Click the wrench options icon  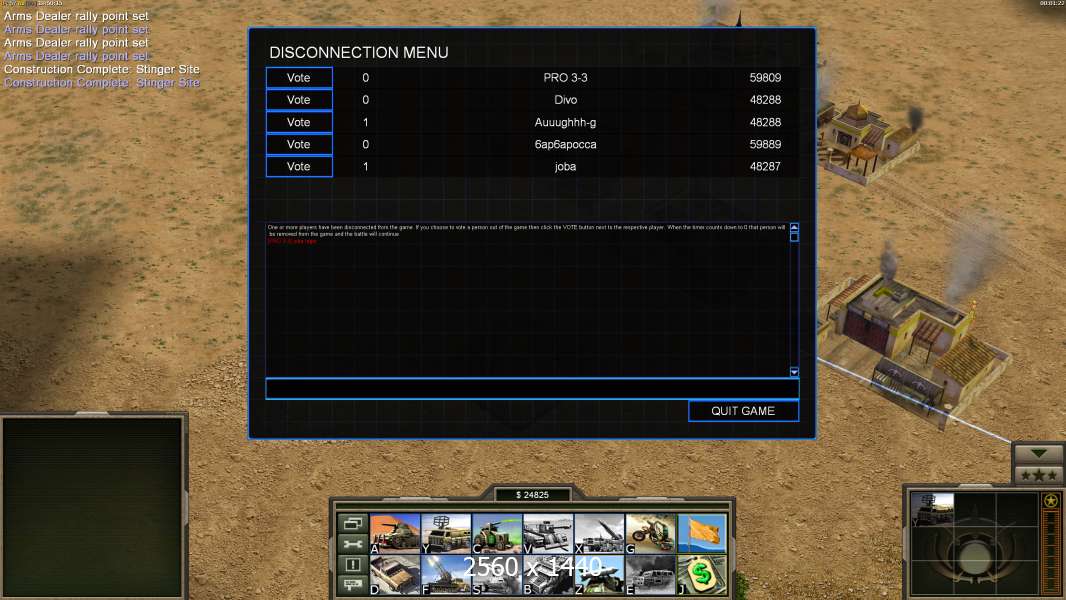click(353, 544)
